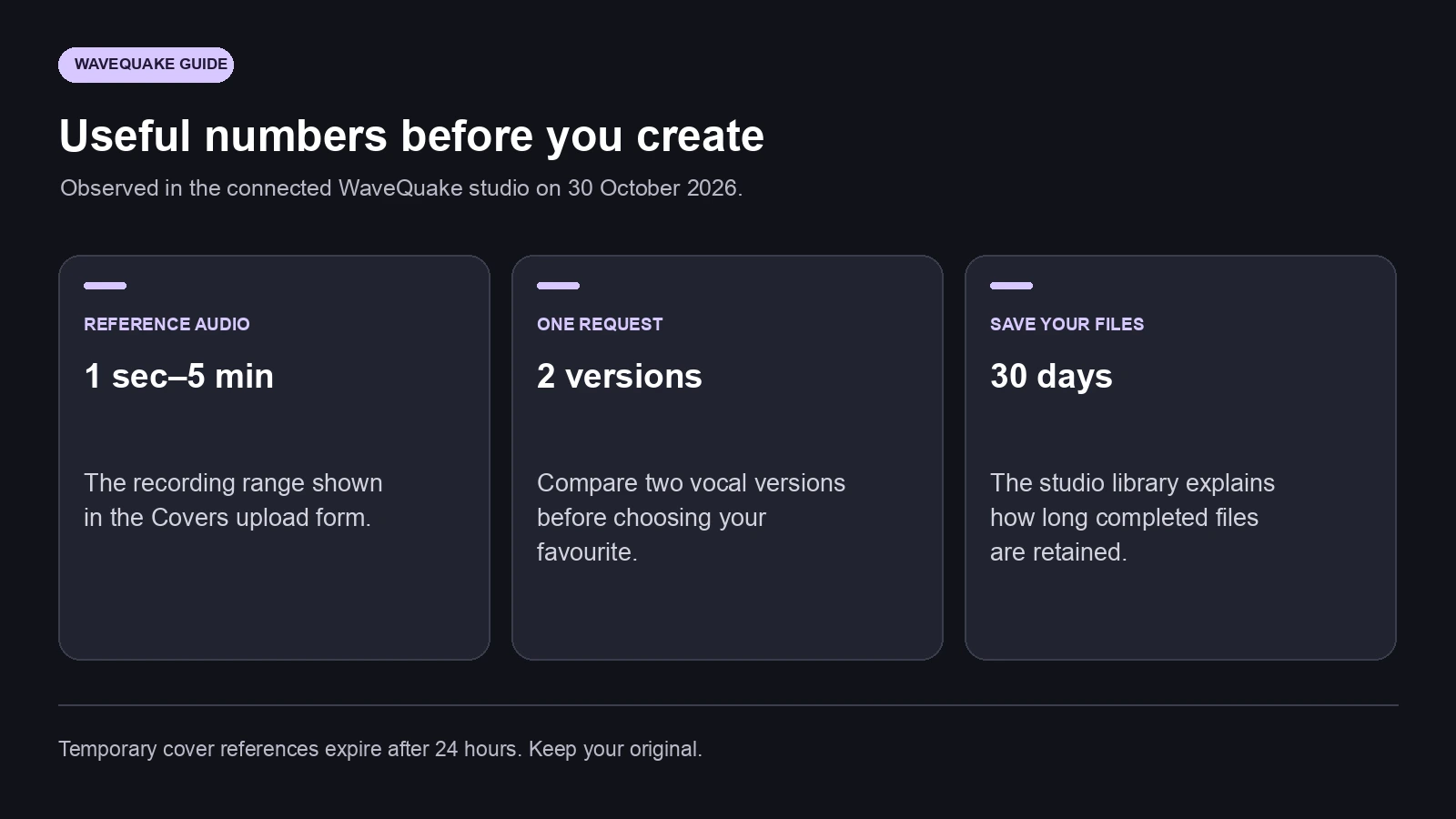
Task: Click the REFERENCE AUDIO label
Action: (167, 324)
